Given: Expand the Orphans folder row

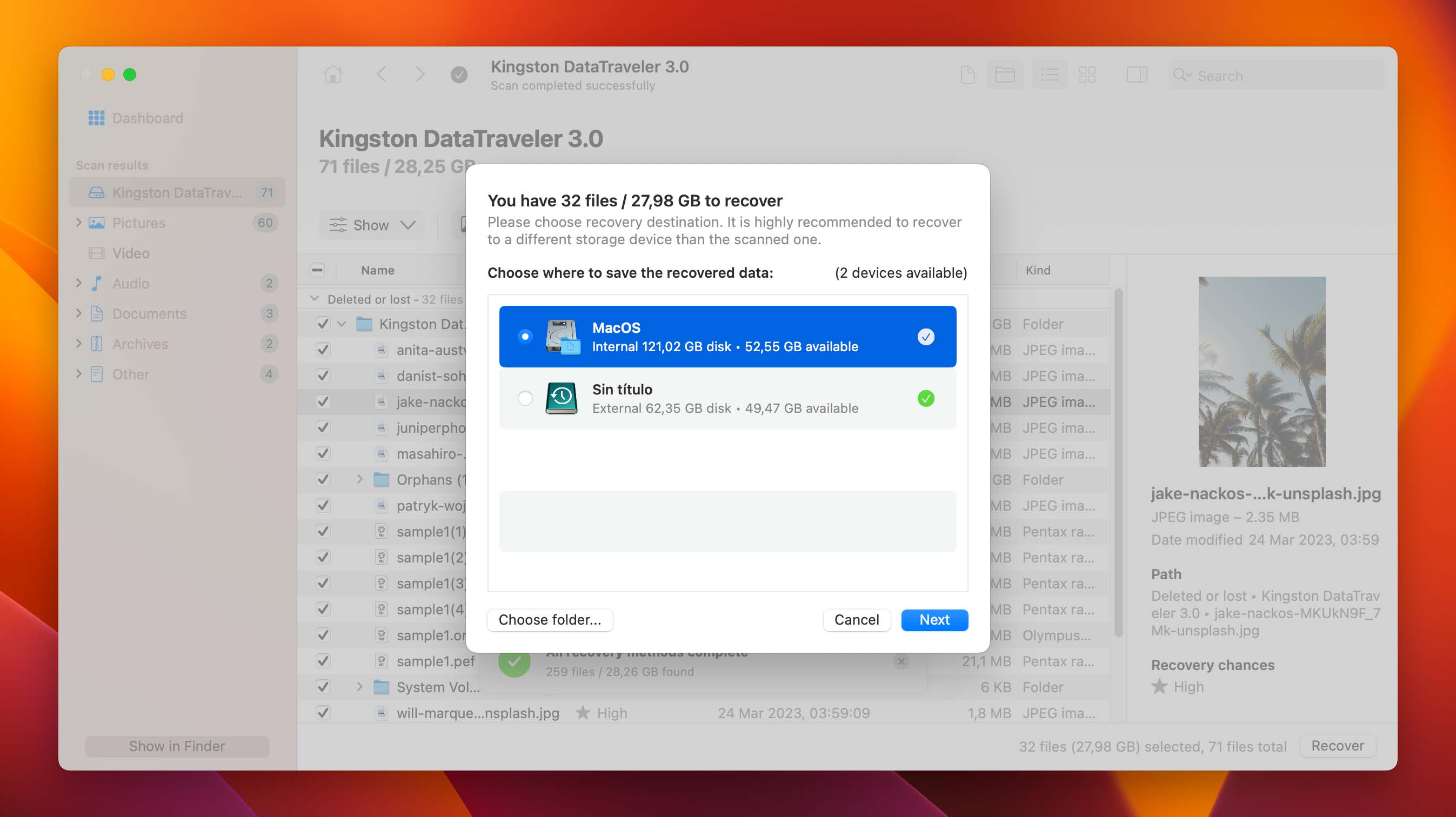Looking at the screenshot, I should pyautogui.click(x=359, y=479).
